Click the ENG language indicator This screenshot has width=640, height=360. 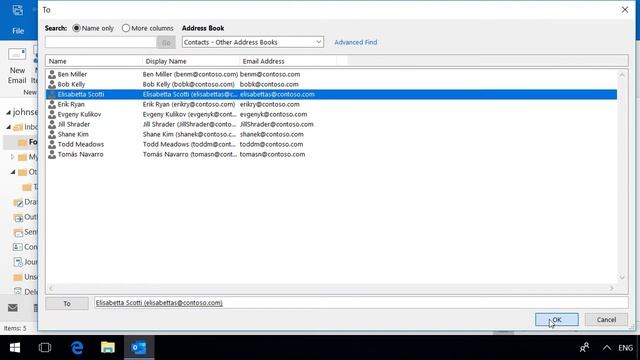(625, 348)
